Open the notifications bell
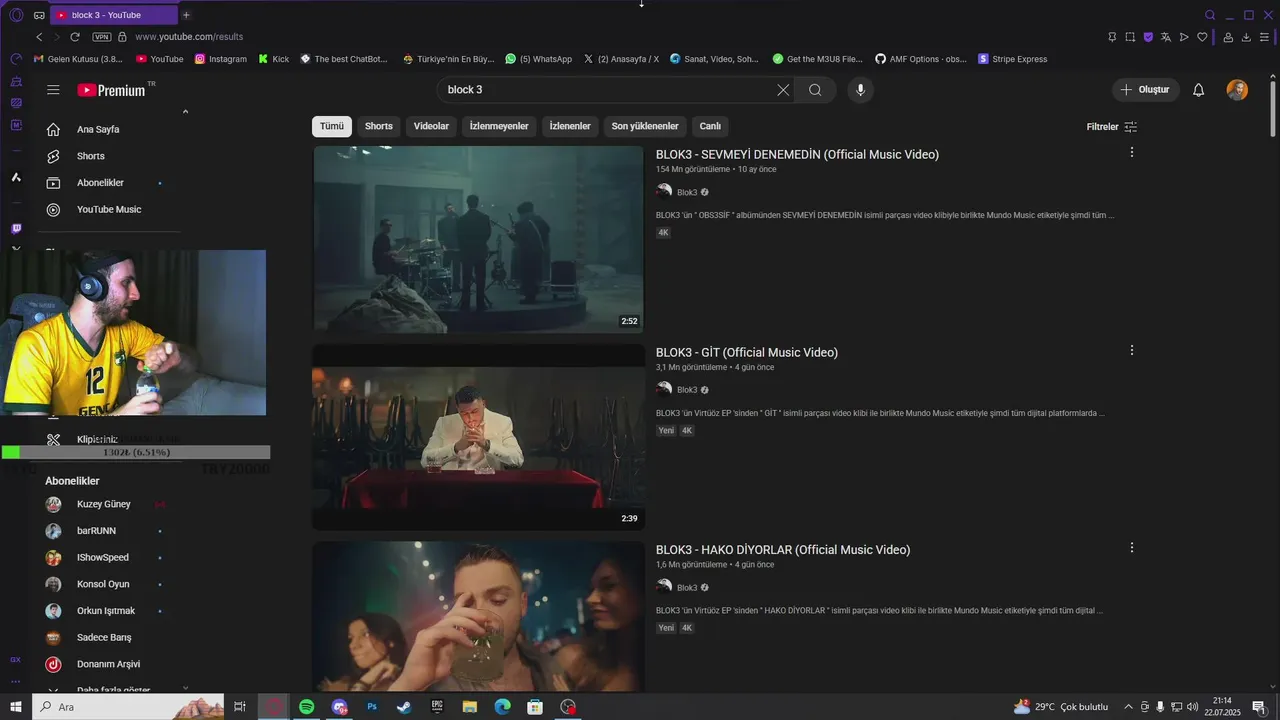Image resolution: width=1280 pixels, height=720 pixels. coord(1198,90)
